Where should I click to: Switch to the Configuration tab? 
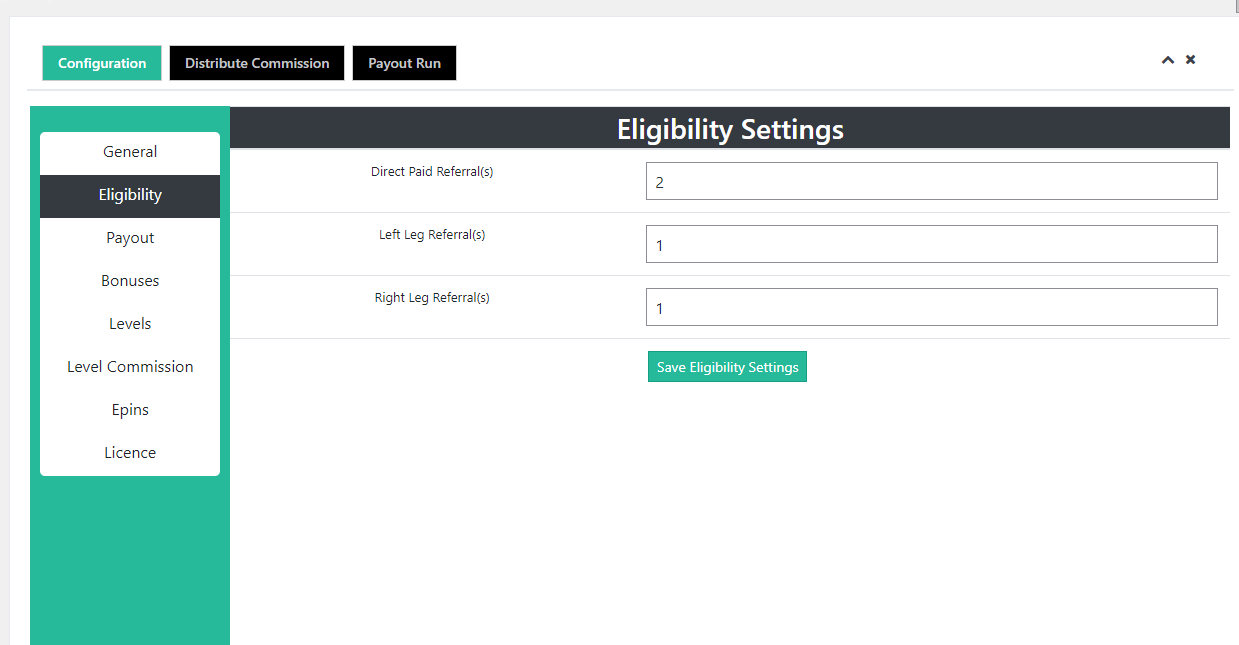(x=102, y=63)
